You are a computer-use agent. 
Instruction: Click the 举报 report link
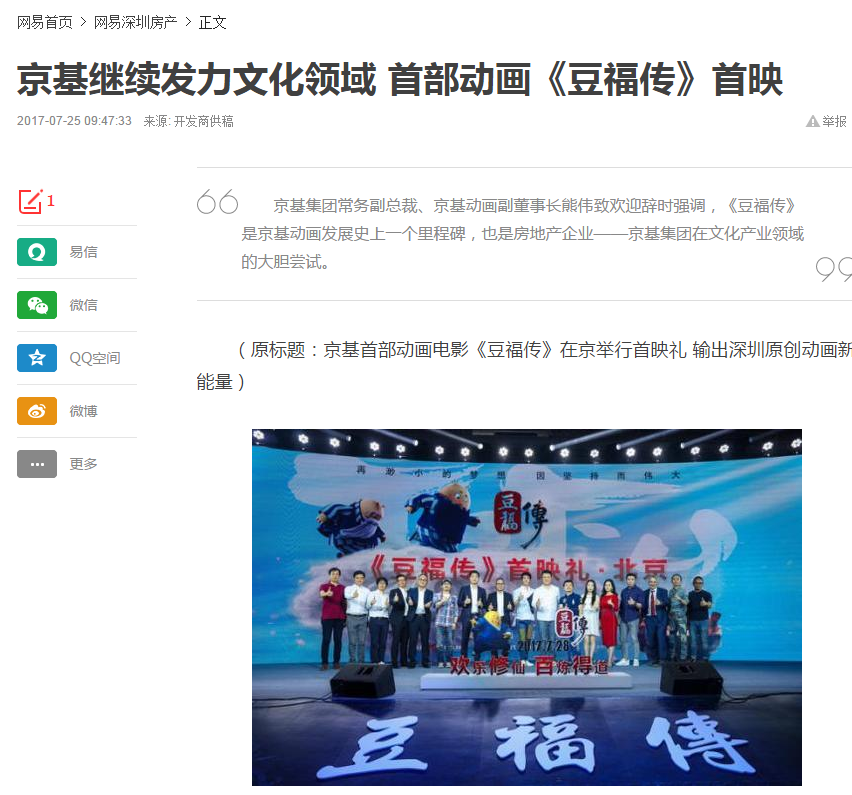coord(834,121)
